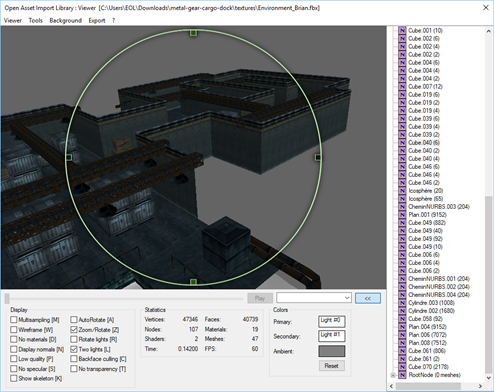Click the Play animation button
The height and width of the screenshot is (392, 494).
[260, 298]
